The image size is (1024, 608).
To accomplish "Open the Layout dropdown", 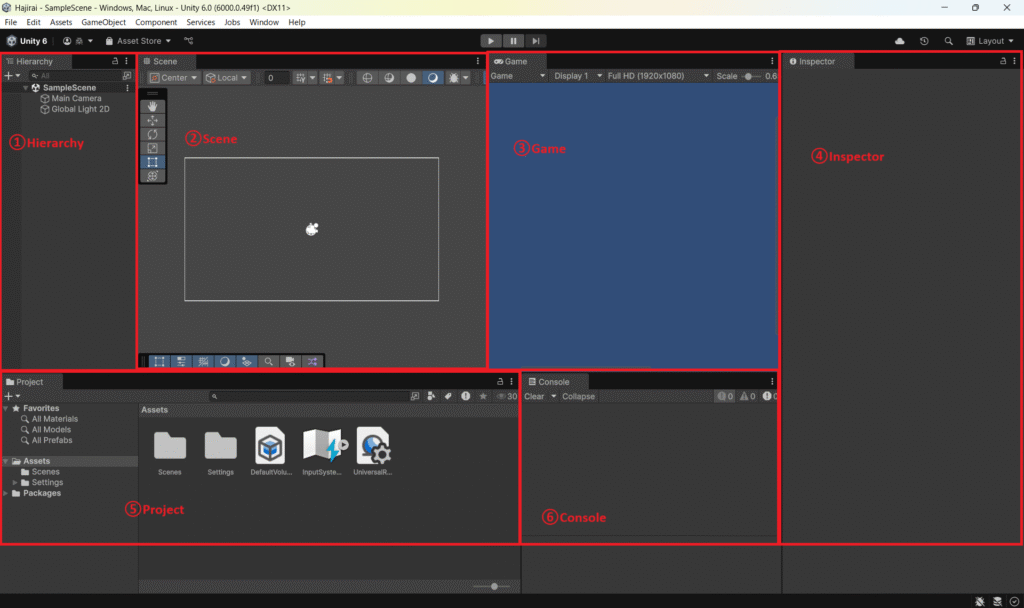I will tap(990, 40).
